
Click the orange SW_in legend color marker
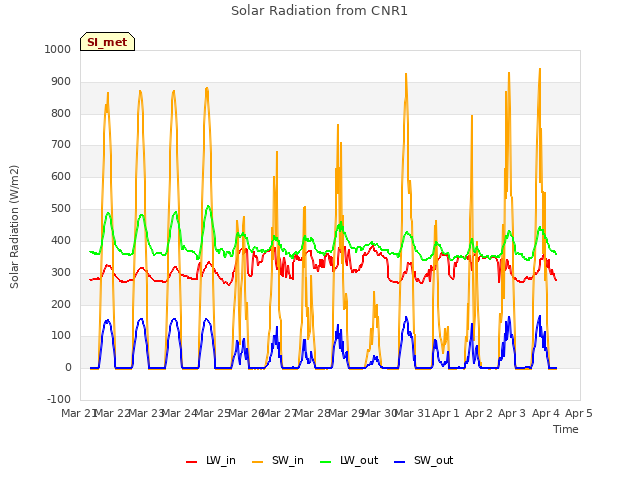[258, 462]
